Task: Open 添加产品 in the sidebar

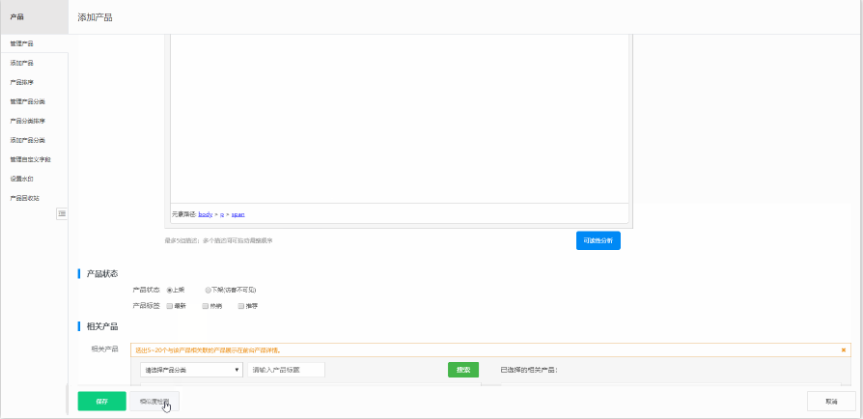Action: [22, 63]
